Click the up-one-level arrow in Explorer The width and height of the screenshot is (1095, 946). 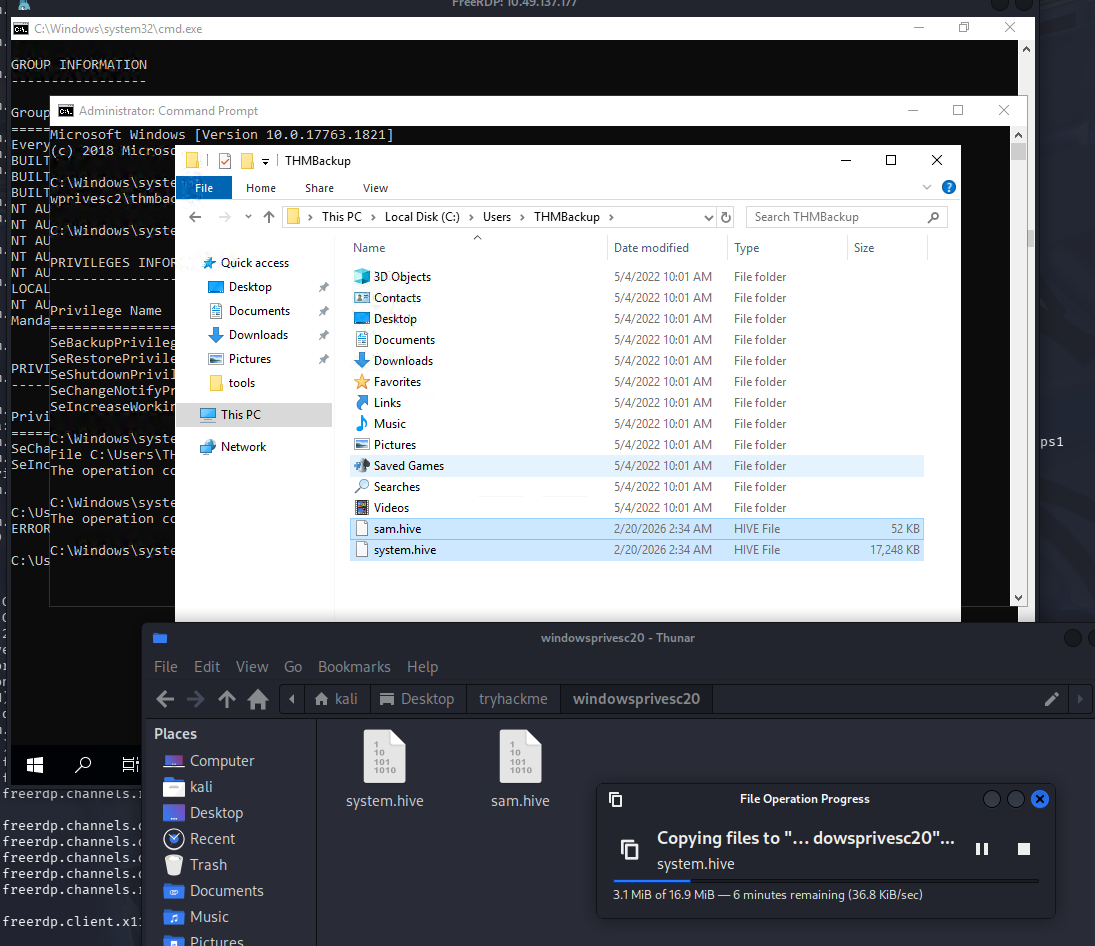(268, 217)
